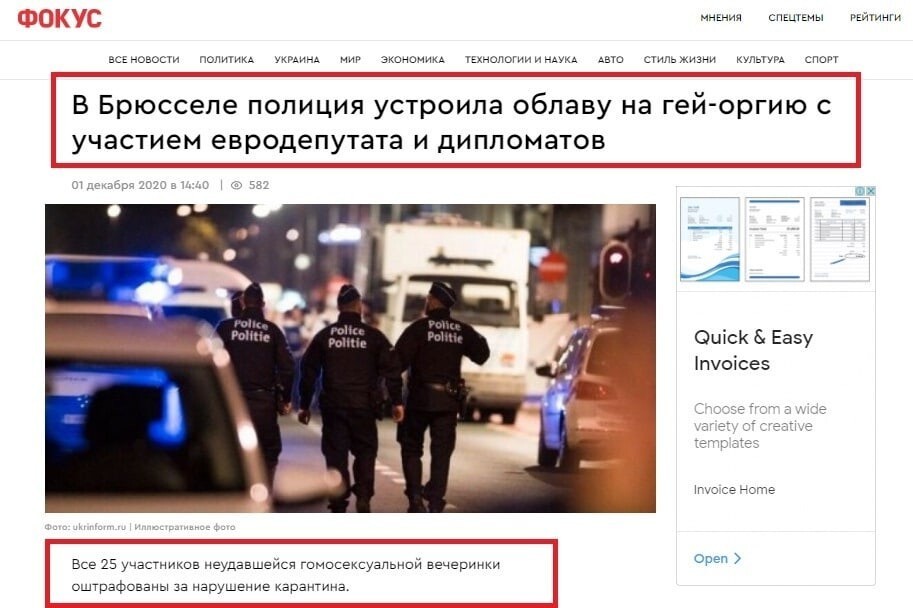Click the chevron next to Open
This screenshot has width=913, height=608.
tap(737, 558)
